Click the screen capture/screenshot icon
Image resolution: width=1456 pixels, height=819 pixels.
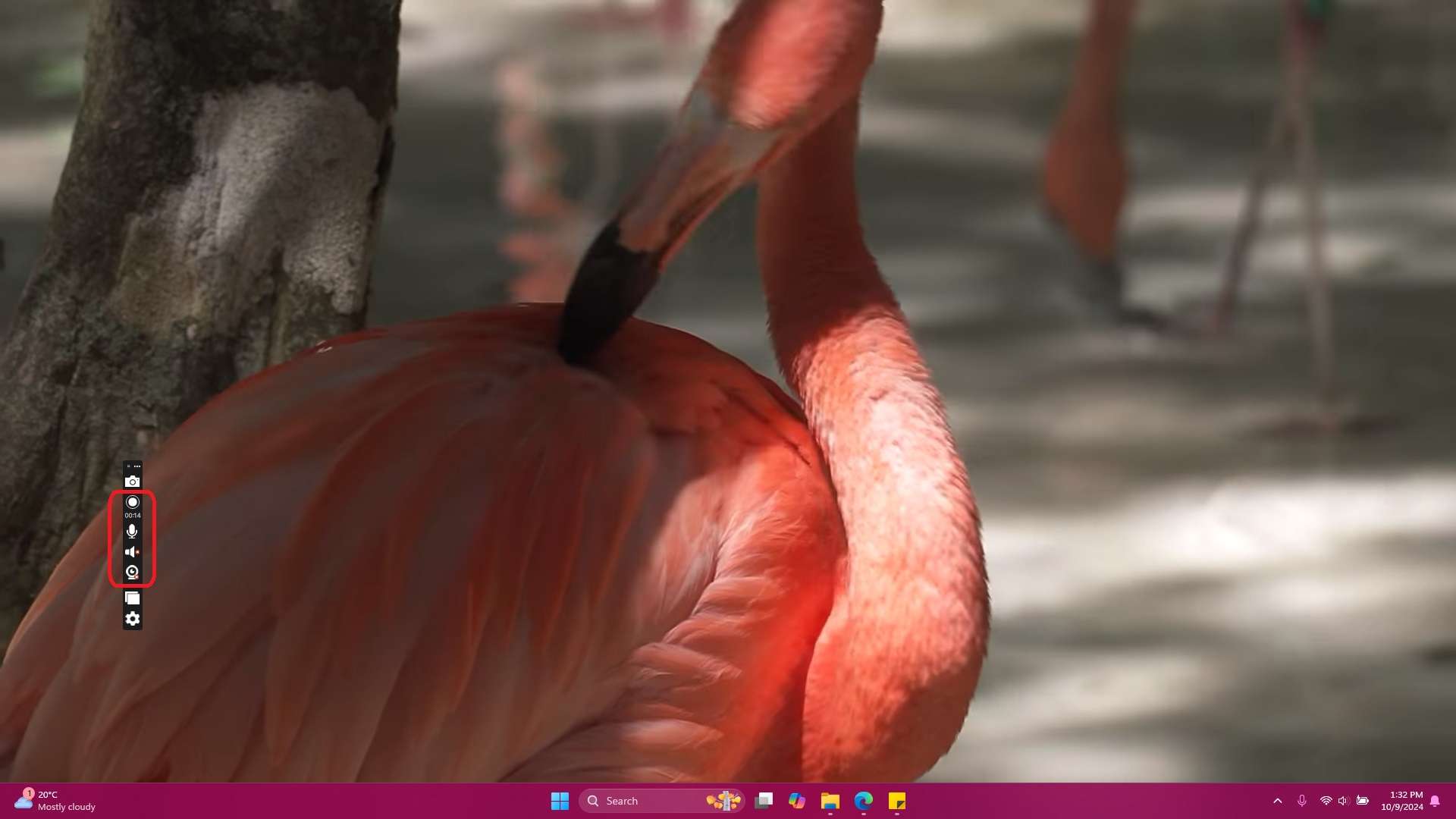(131, 481)
